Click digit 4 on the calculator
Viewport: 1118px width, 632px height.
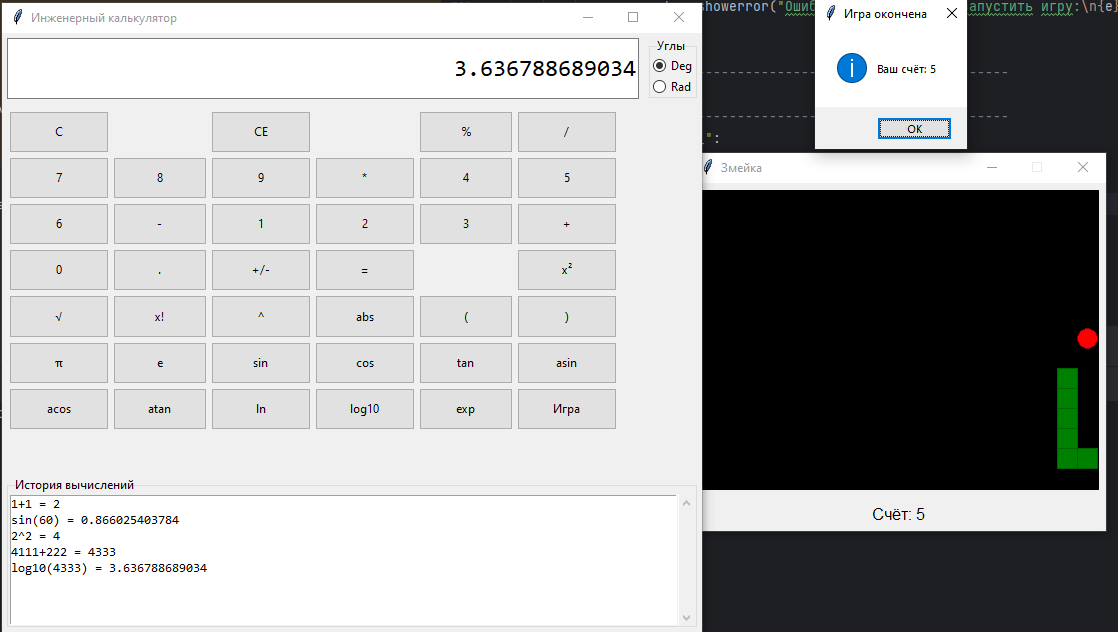coord(466,178)
